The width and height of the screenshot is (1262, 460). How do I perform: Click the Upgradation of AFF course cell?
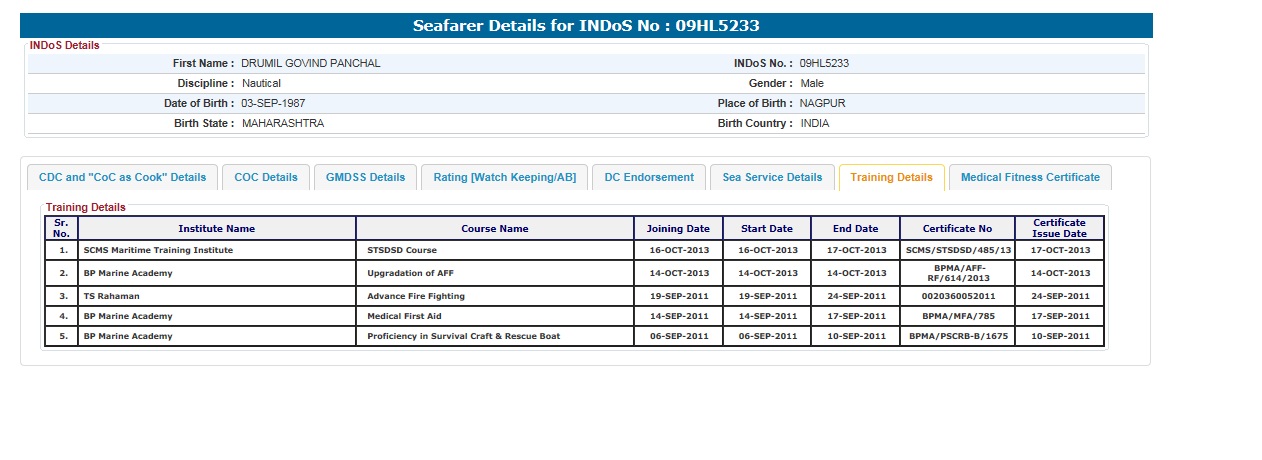coord(411,273)
